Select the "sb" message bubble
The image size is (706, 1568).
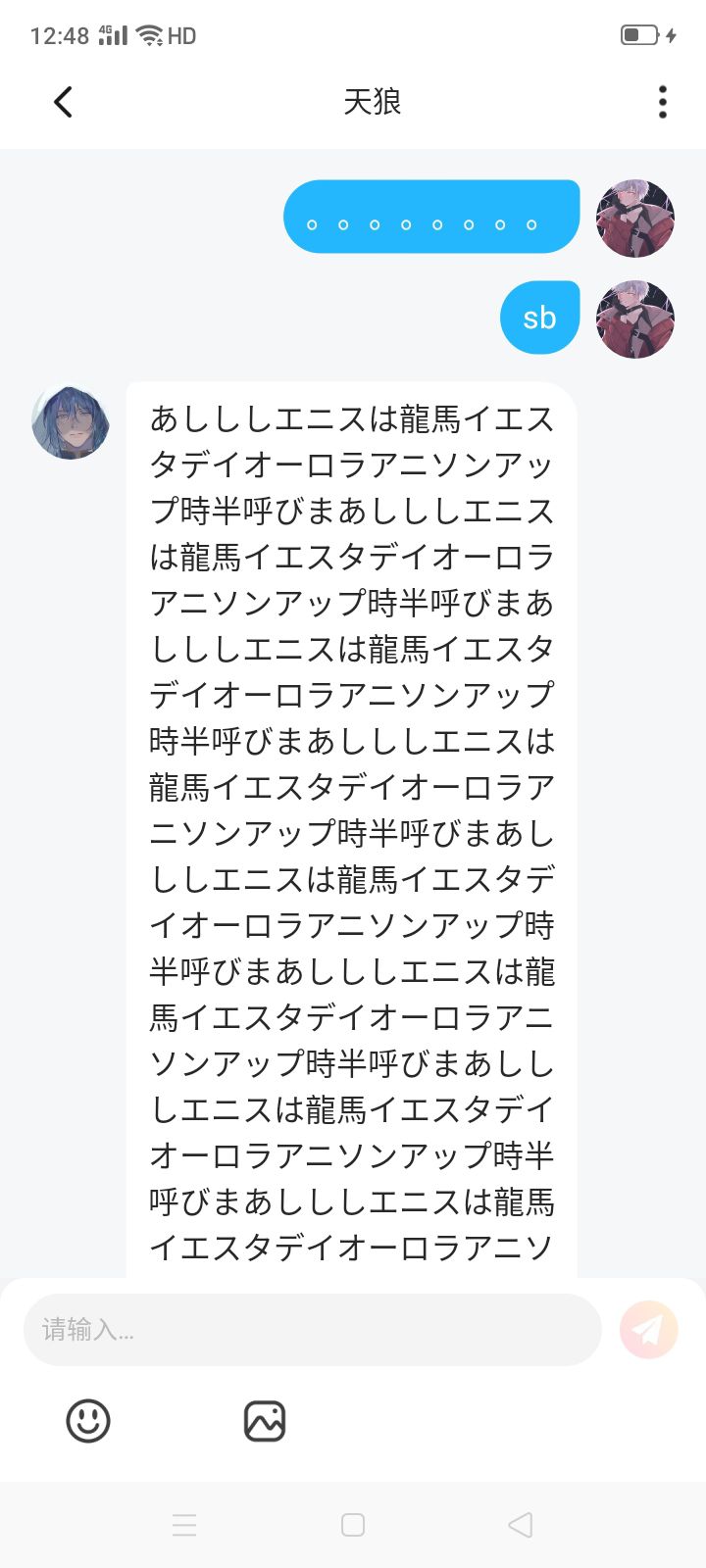tap(539, 318)
